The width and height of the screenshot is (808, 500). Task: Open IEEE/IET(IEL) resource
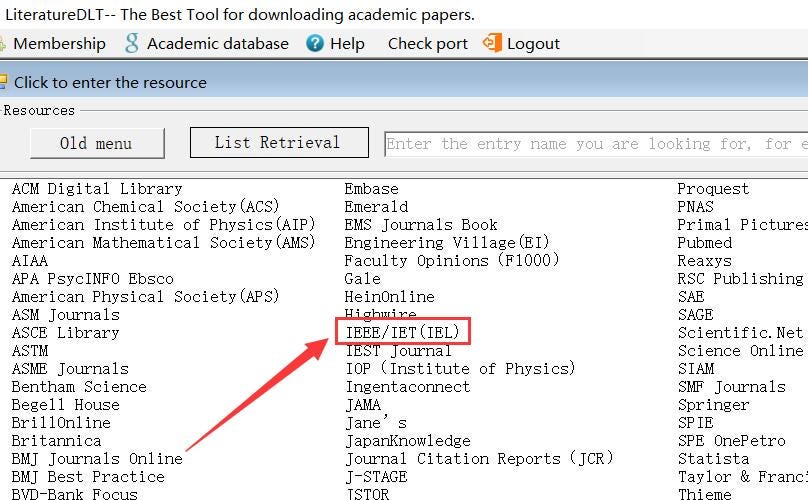[x=402, y=332]
